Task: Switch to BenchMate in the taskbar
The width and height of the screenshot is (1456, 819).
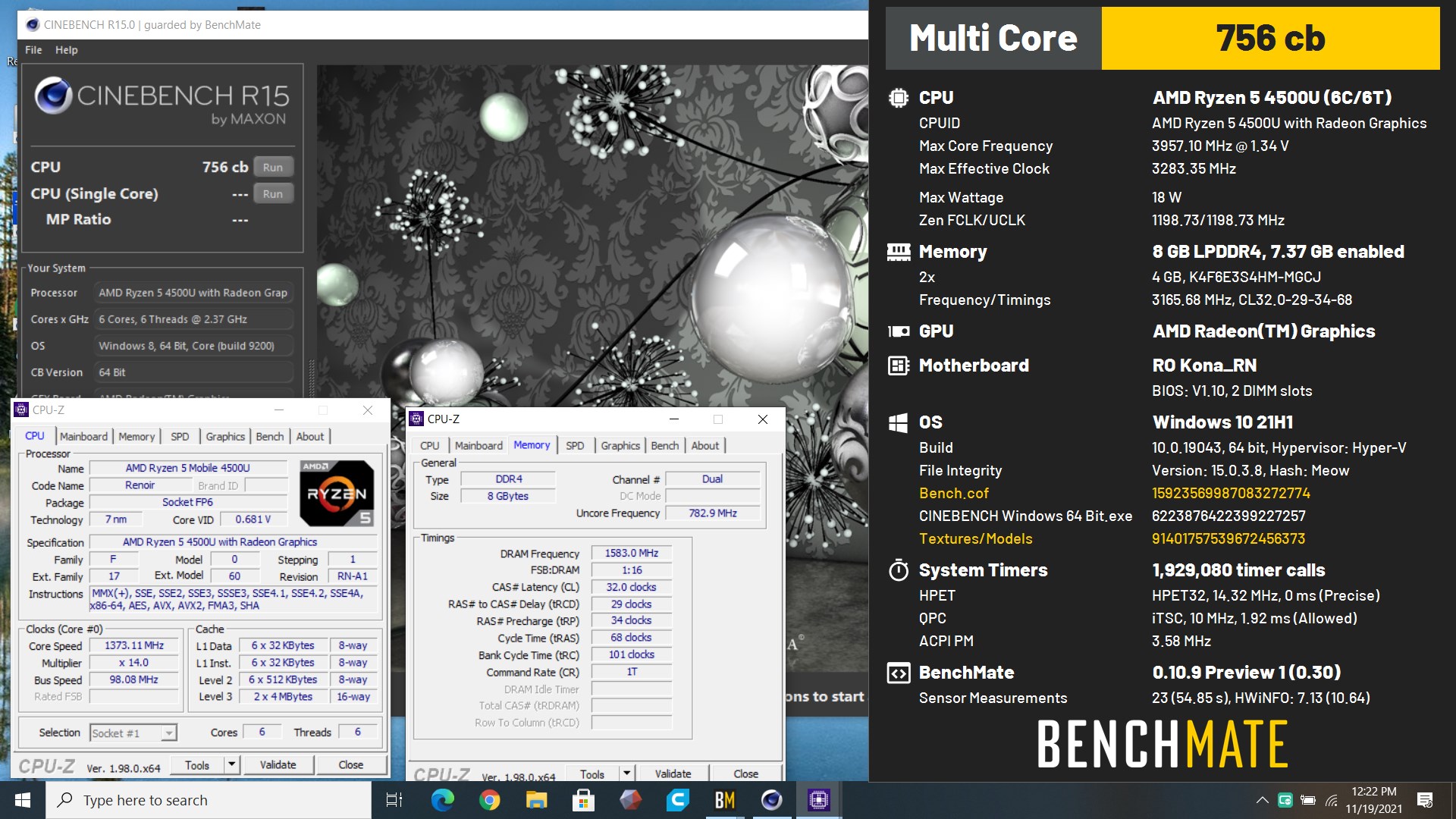Action: click(724, 800)
